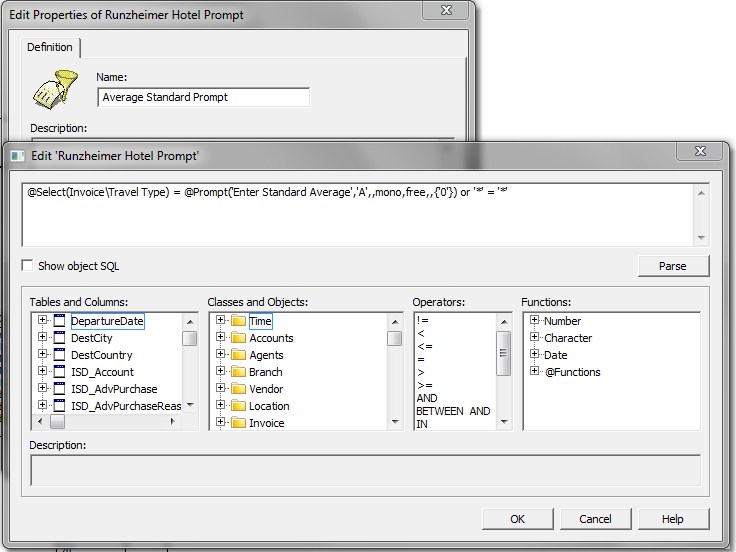Enable the Show object SQL checkbox
The width and height of the screenshot is (736, 552).
[x=27, y=265]
